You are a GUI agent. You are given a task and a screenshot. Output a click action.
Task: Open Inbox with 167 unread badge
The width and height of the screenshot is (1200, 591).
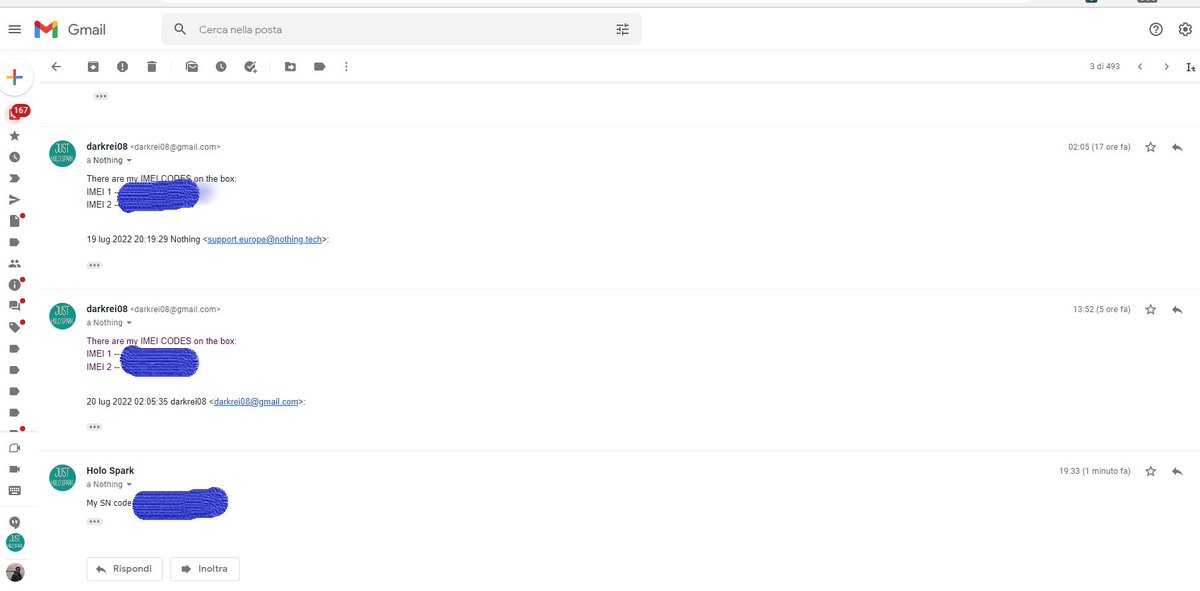point(17,112)
